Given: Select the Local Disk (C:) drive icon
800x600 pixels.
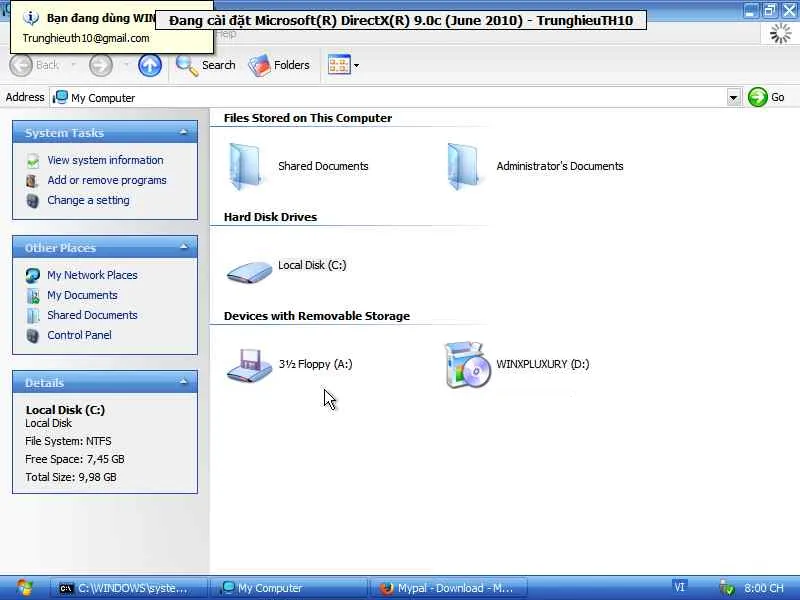Looking at the screenshot, I should tap(249, 271).
